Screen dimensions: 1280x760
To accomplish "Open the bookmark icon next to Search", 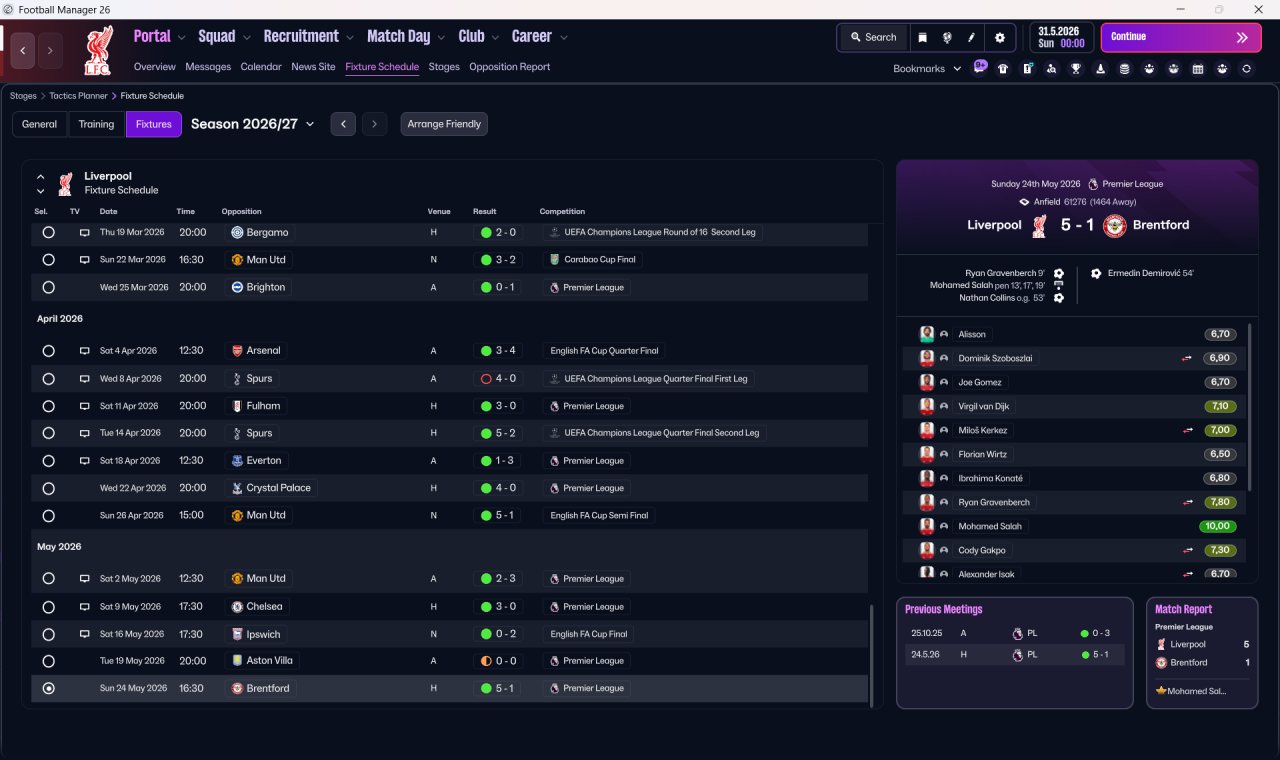I will tap(922, 37).
